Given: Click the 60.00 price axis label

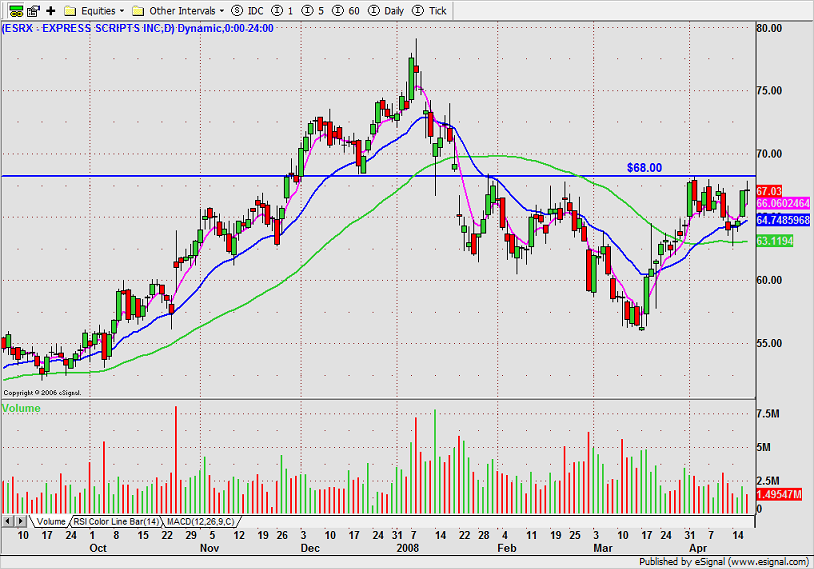Looking at the screenshot, I should pyautogui.click(x=769, y=280).
